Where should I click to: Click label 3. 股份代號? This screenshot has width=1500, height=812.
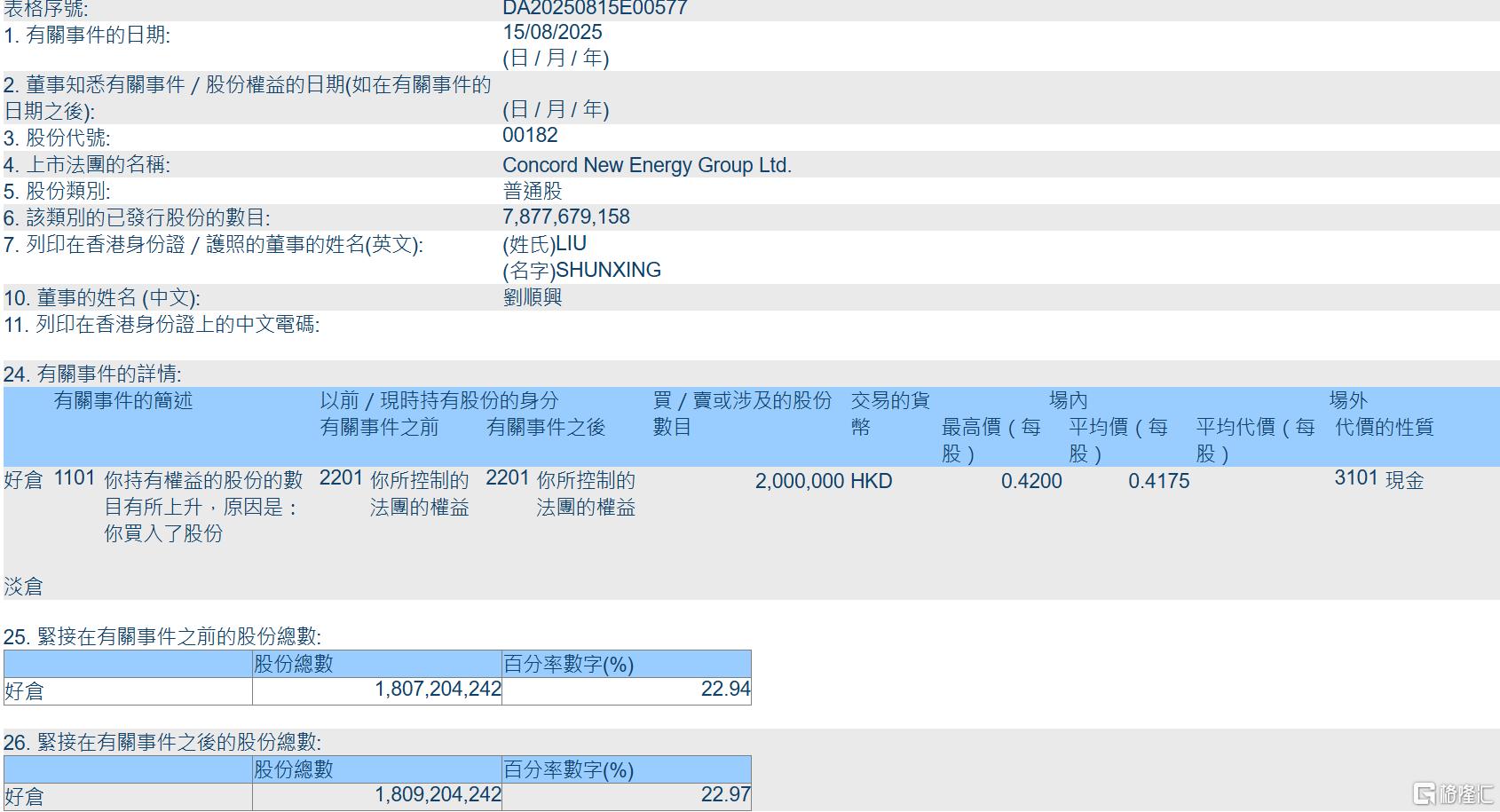tap(57, 138)
